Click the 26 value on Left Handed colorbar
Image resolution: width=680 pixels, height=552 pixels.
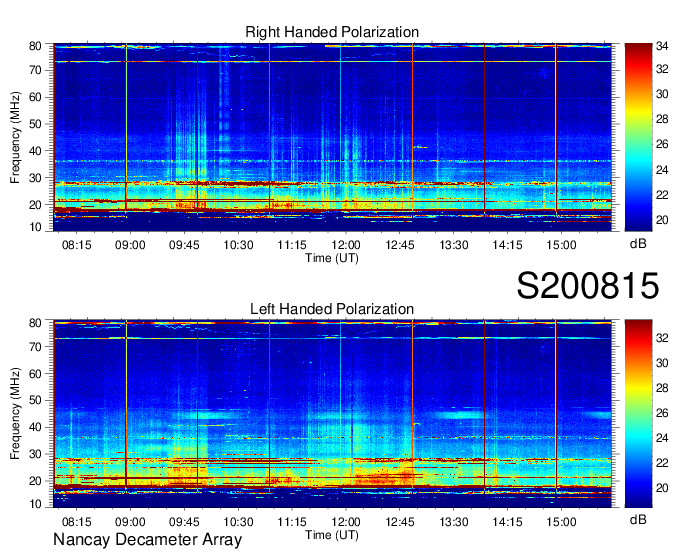pos(662,413)
